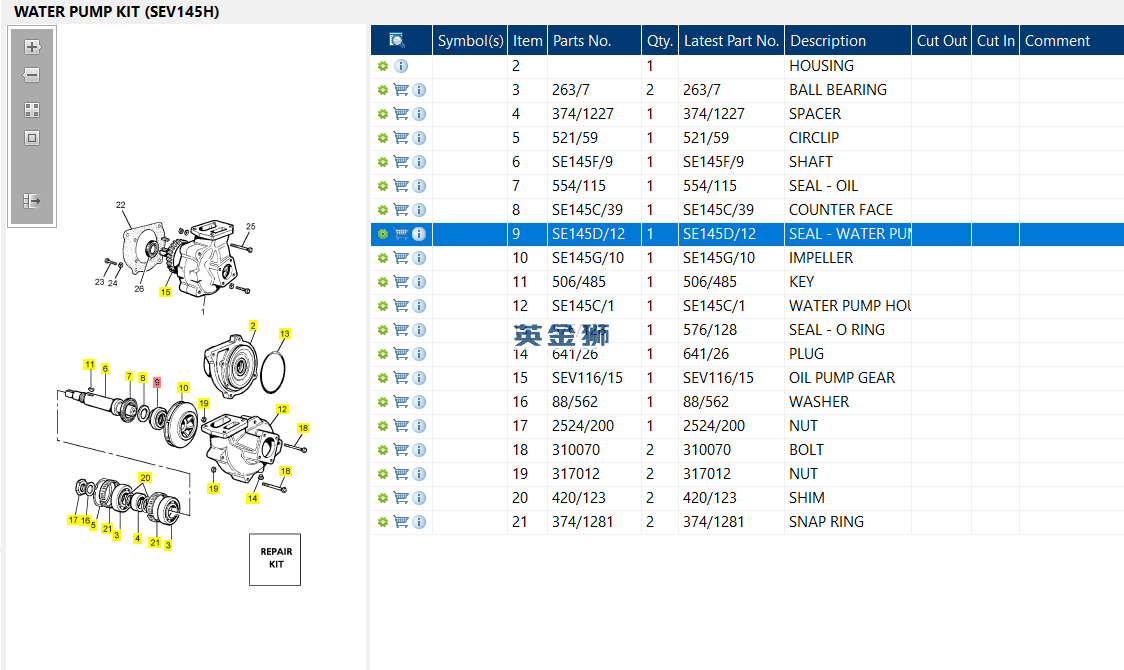
Task: Select the fit-to-grid view tool
Action: tap(32, 110)
